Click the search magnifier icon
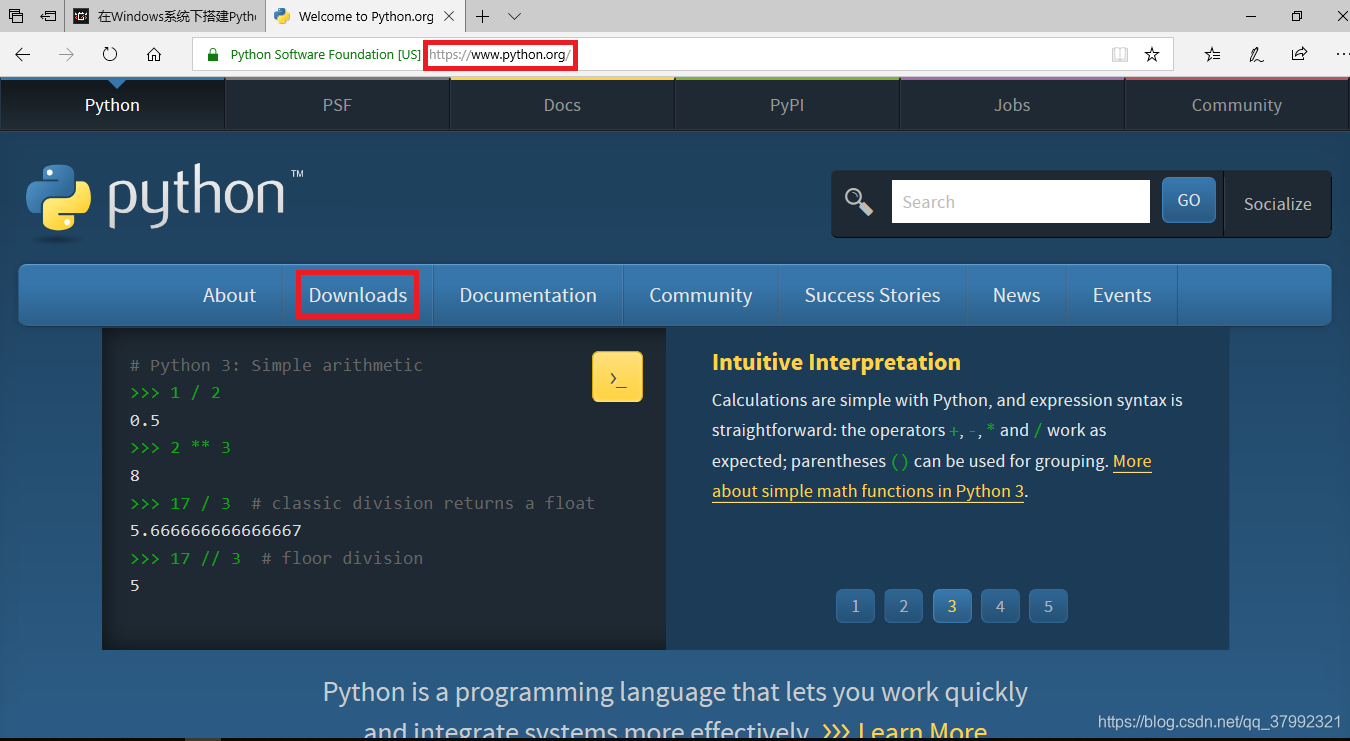Screen dimensions: 1350x741 (859, 202)
